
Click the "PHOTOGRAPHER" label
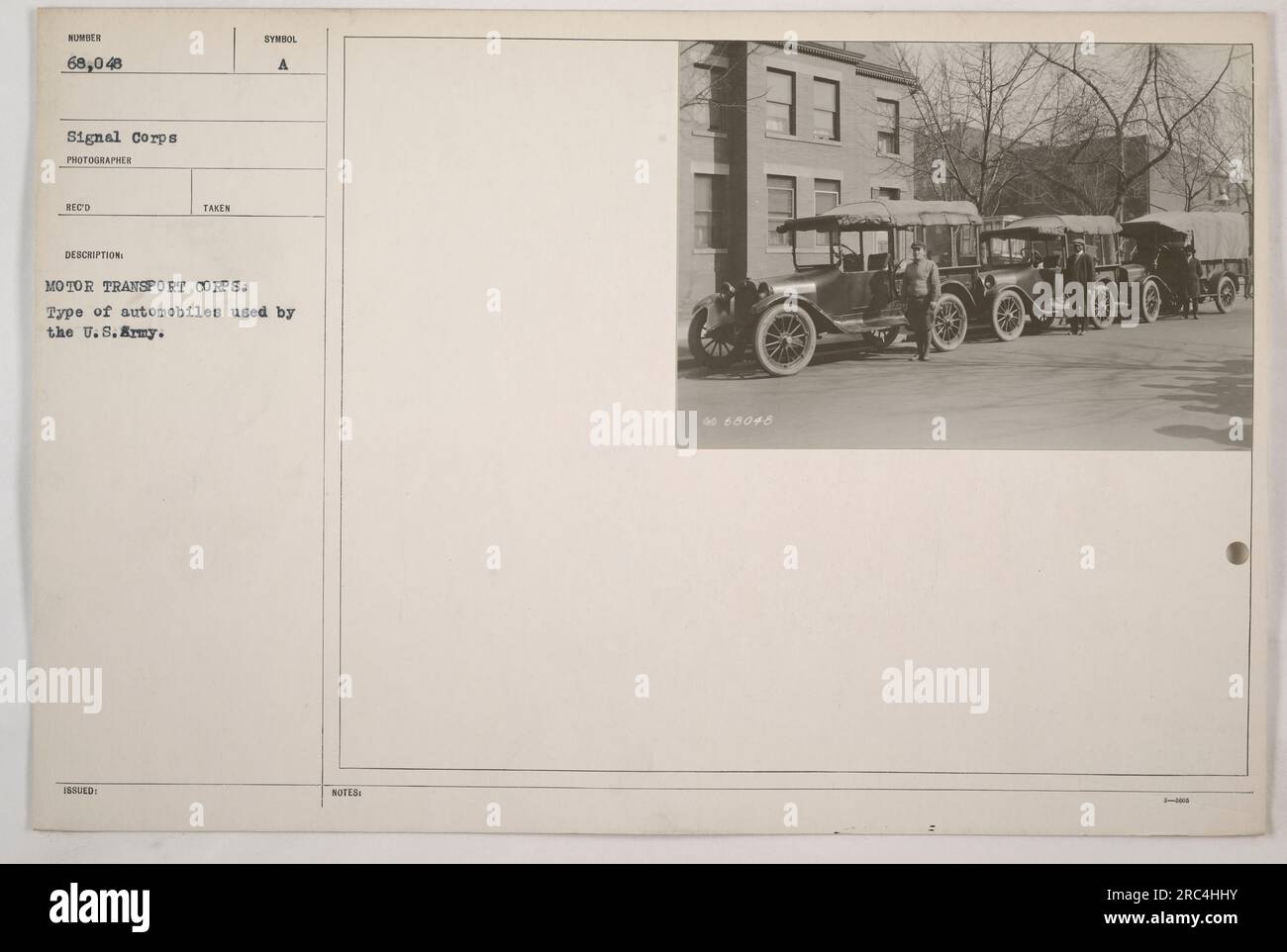(99, 159)
